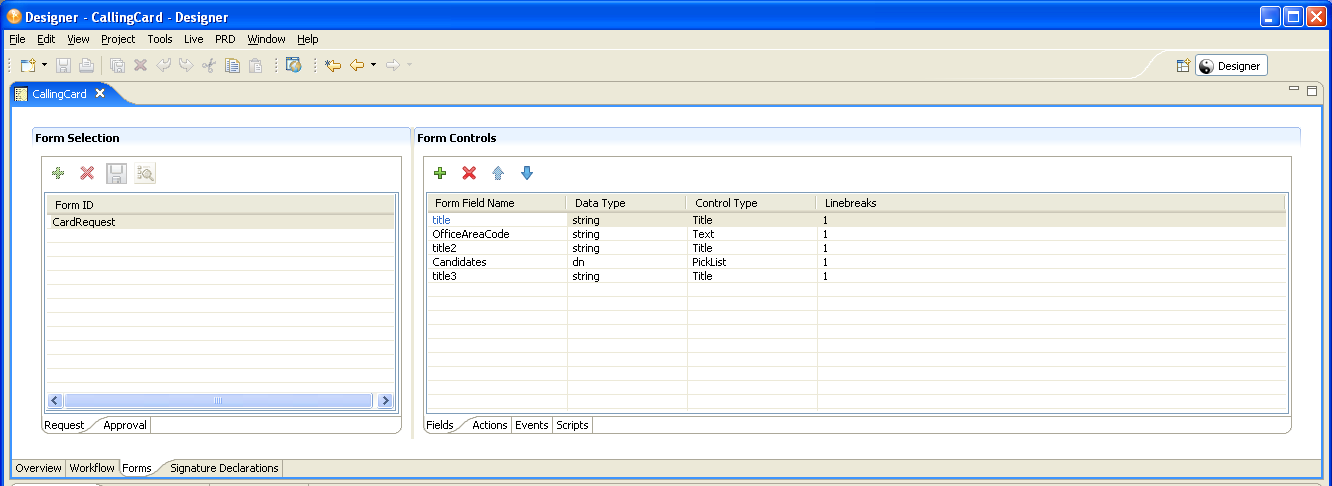
Task: Switch to the Workflow tab
Action: [x=92, y=468]
